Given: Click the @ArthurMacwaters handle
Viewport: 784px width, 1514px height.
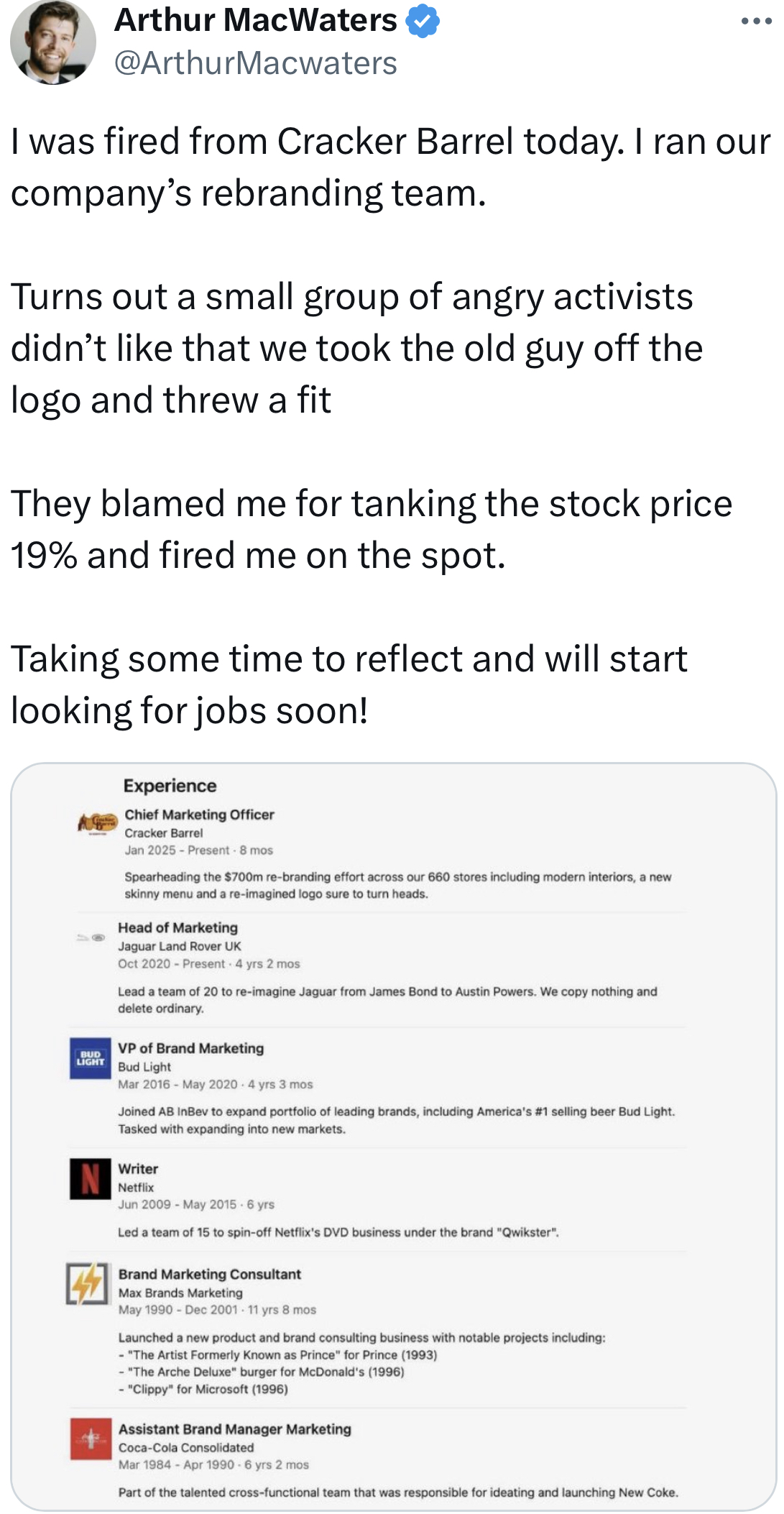Looking at the screenshot, I should [255, 63].
